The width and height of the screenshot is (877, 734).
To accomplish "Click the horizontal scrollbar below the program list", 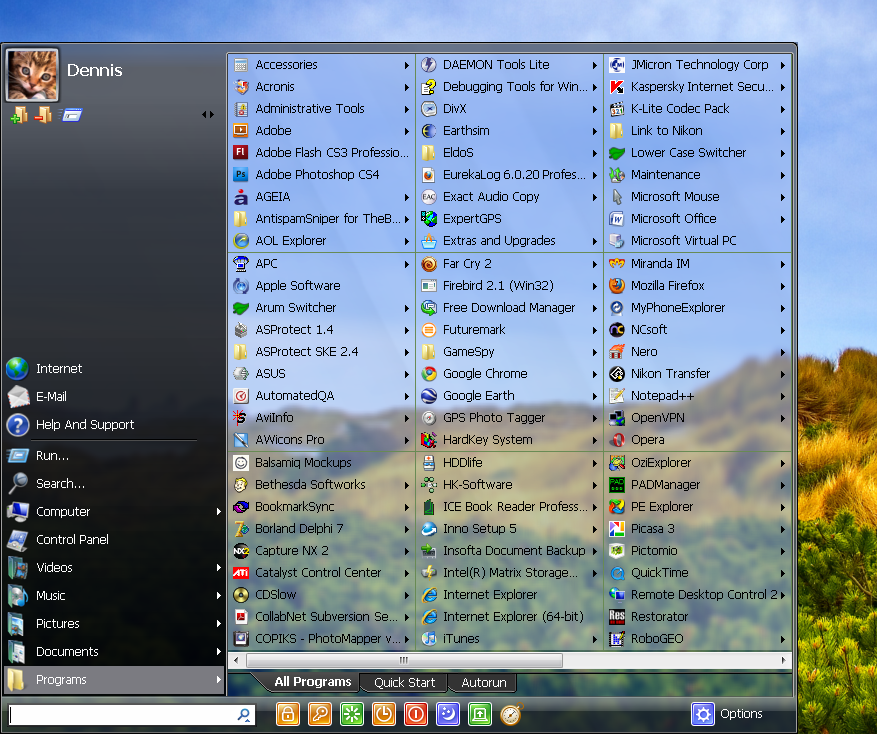I will coord(403,660).
